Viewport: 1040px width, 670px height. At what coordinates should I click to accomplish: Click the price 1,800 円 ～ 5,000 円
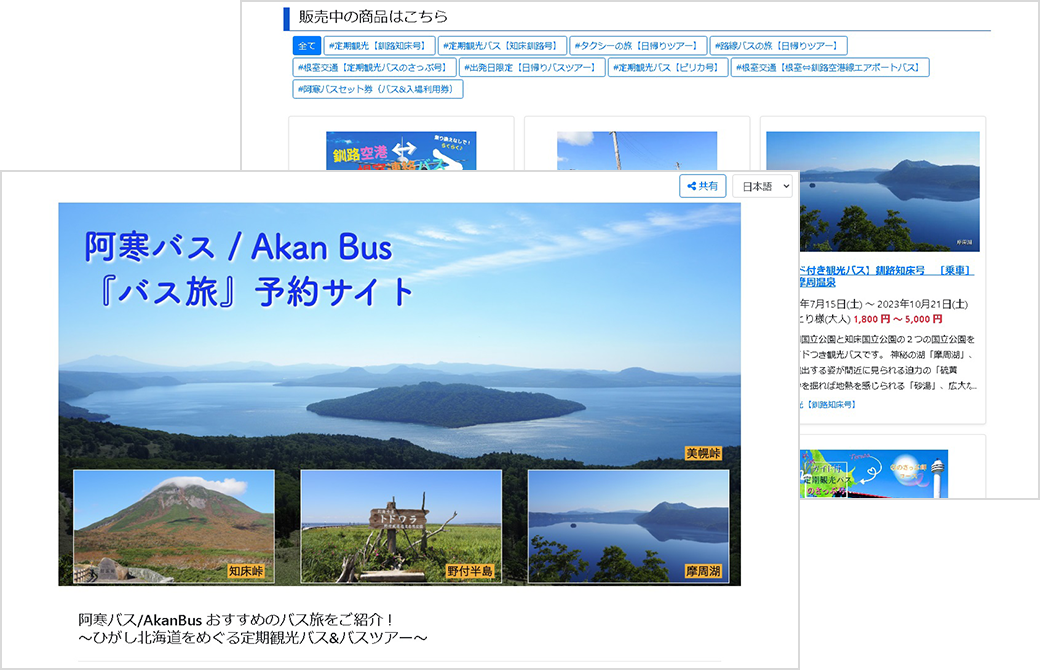point(897,319)
